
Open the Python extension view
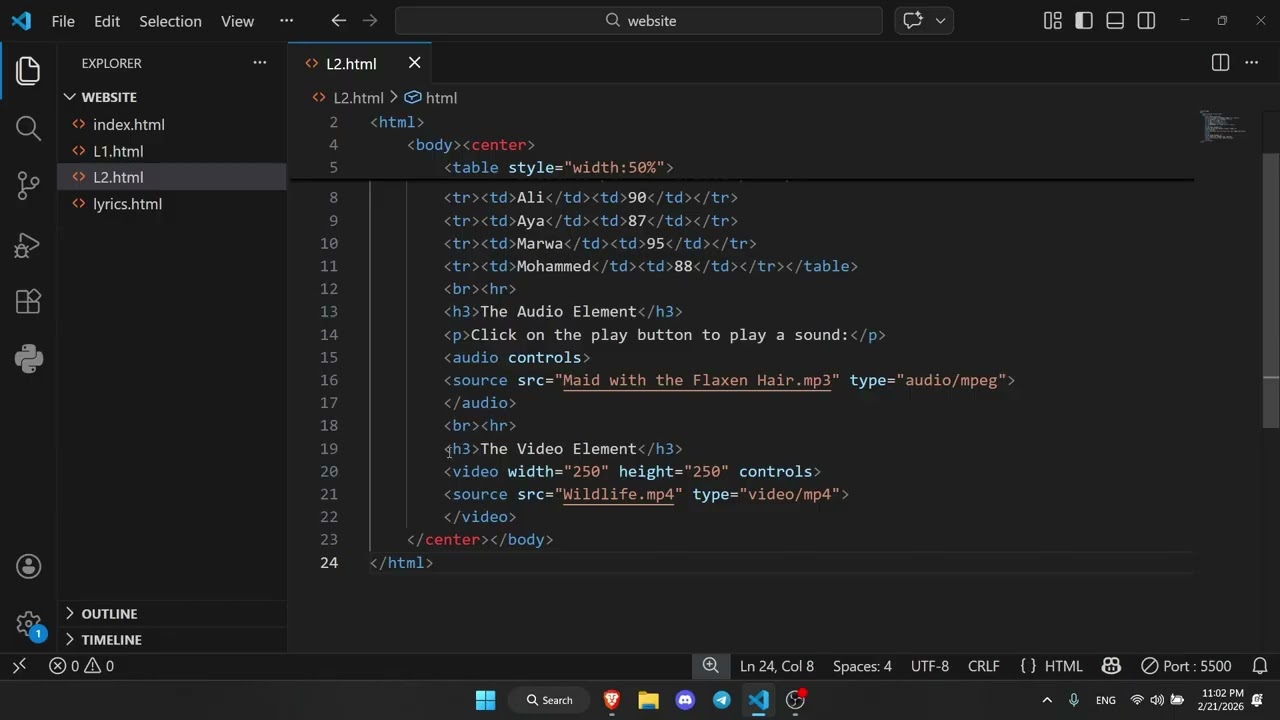coord(28,359)
